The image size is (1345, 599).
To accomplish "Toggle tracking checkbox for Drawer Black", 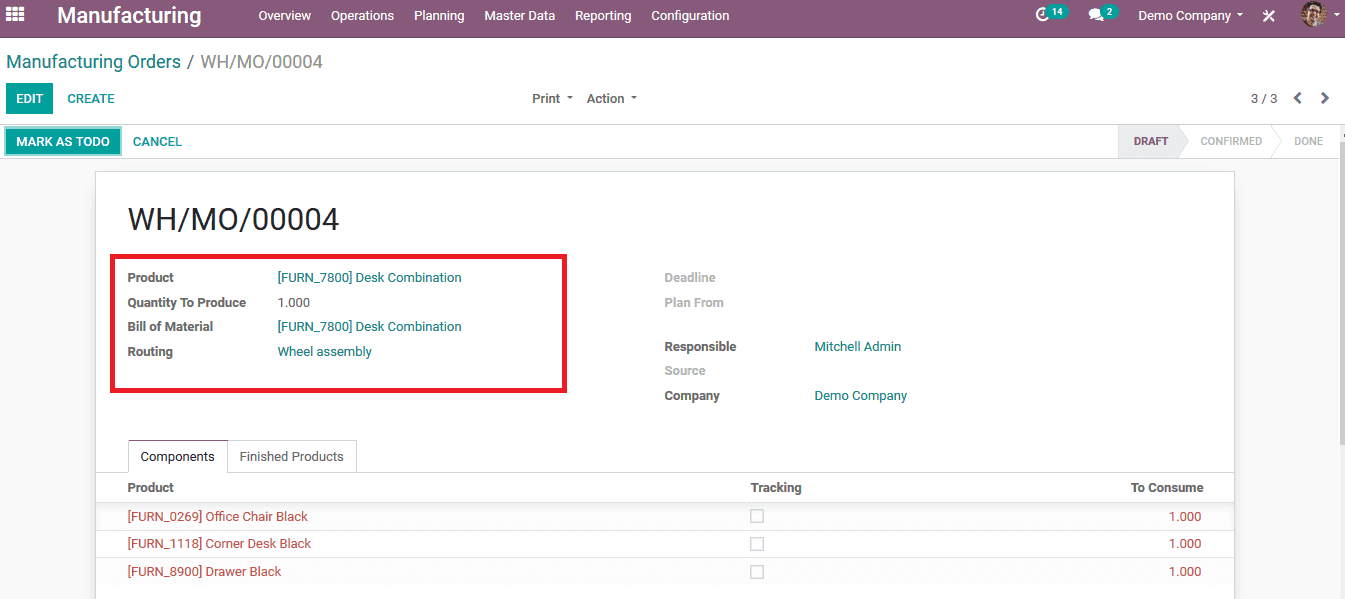I will pos(757,572).
